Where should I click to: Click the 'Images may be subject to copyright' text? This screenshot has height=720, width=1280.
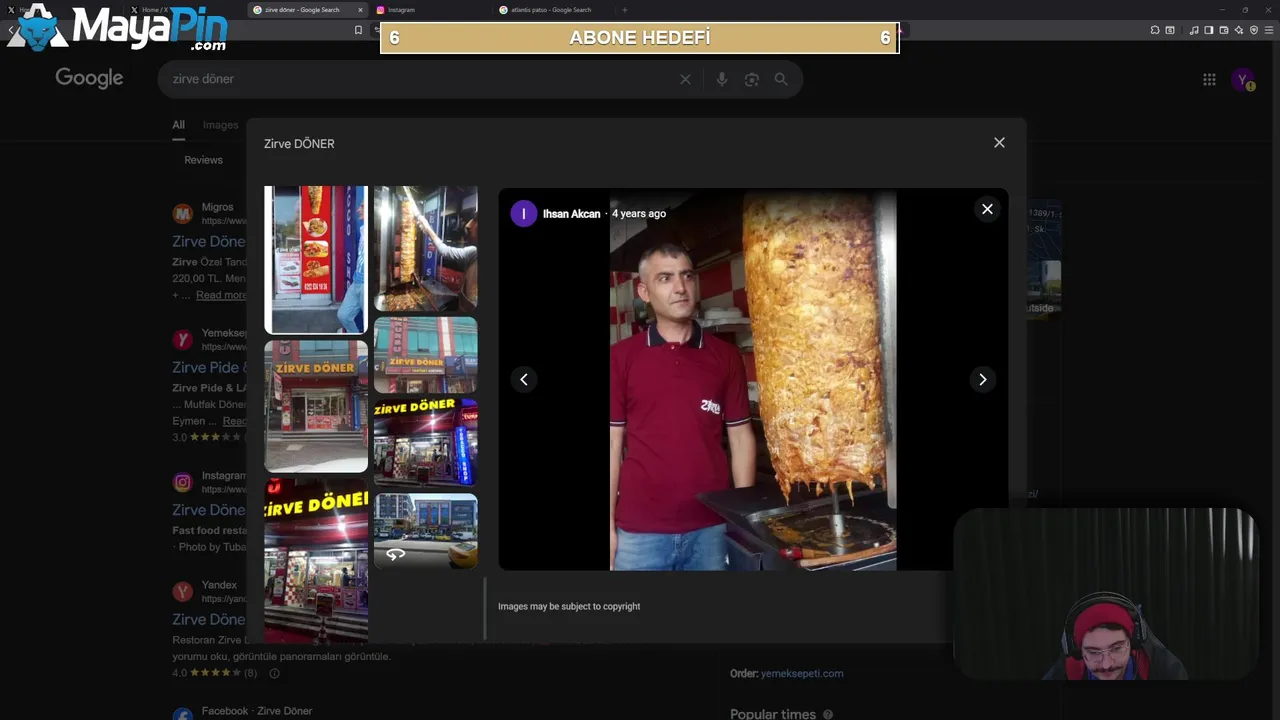click(569, 607)
